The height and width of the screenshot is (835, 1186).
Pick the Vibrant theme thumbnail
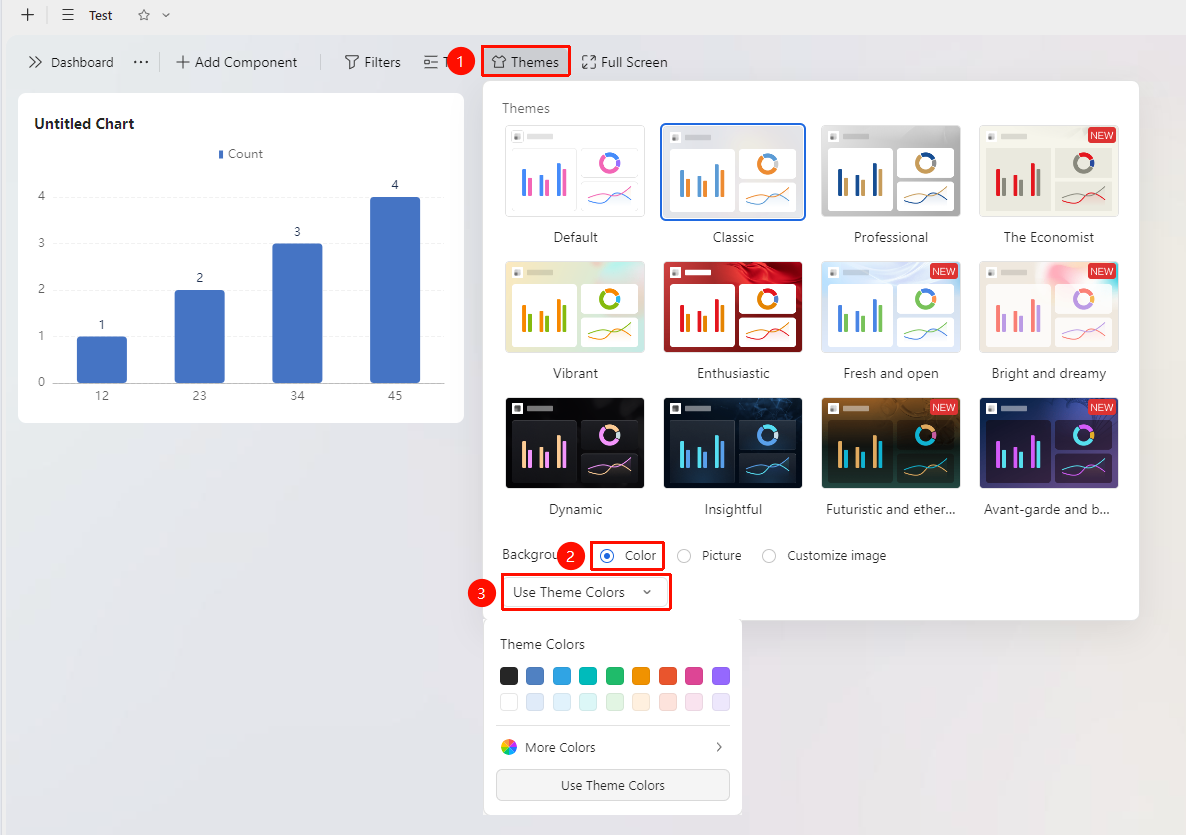coord(575,307)
